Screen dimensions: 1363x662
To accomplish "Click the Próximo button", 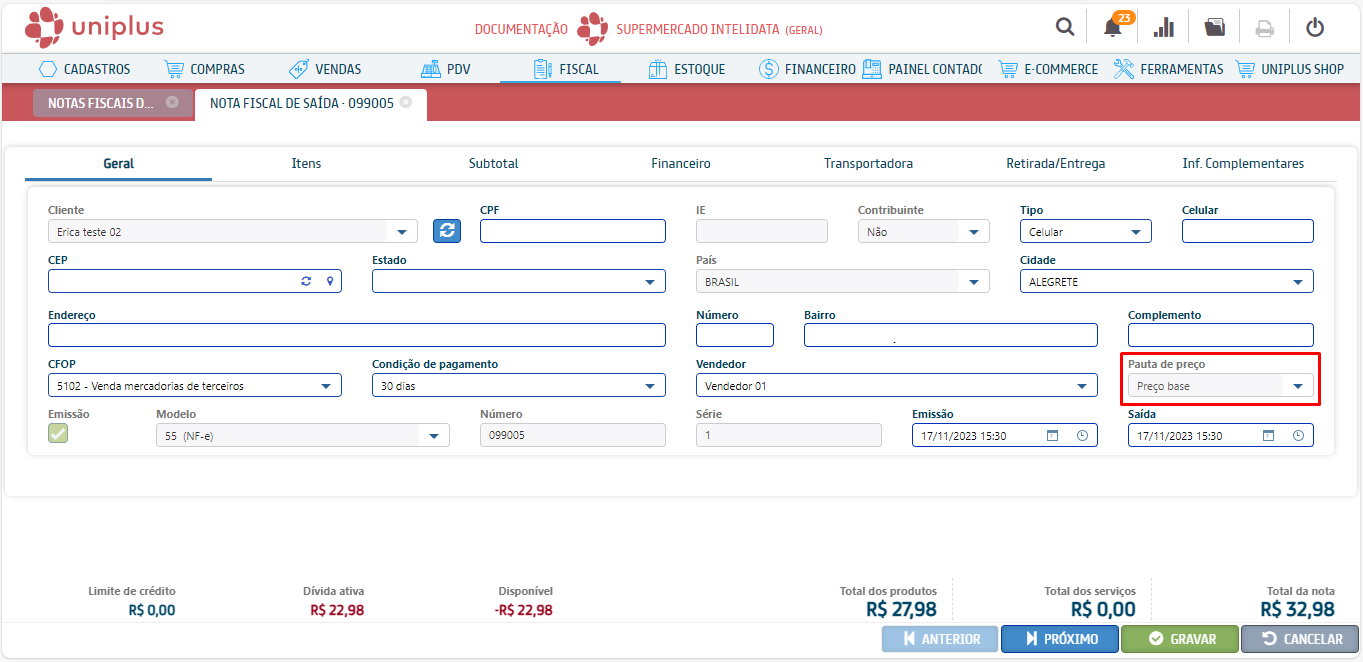I will (1060, 639).
